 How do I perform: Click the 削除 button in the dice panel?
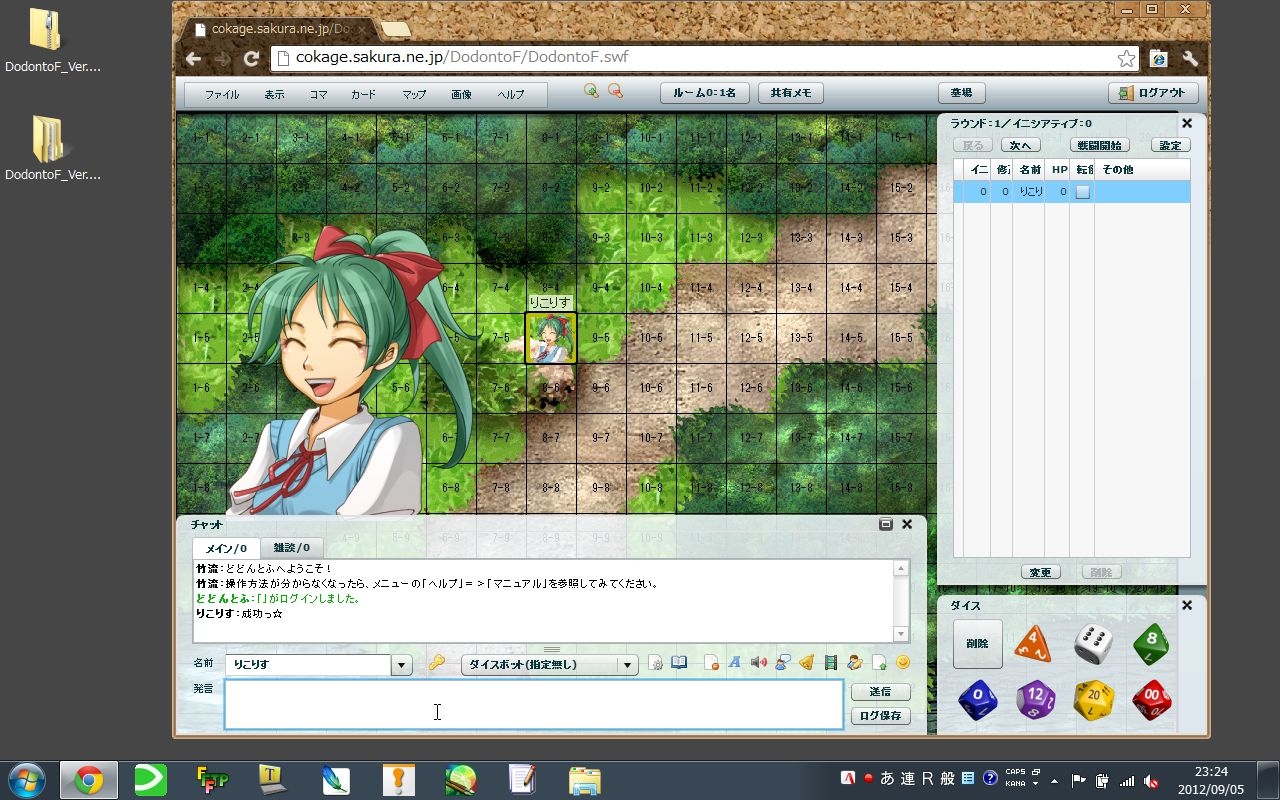(x=977, y=644)
